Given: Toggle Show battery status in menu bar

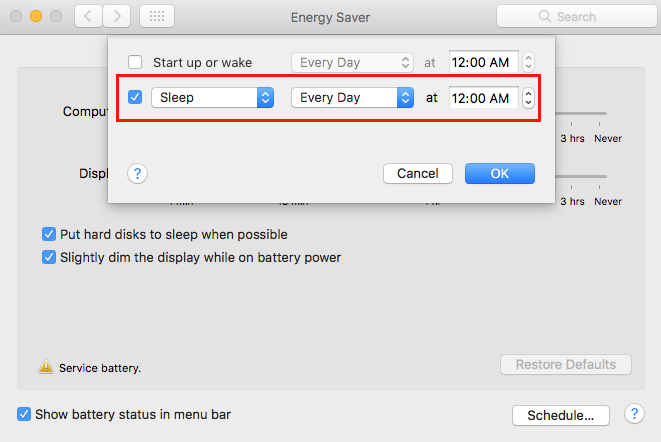Looking at the screenshot, I should 24,413.
